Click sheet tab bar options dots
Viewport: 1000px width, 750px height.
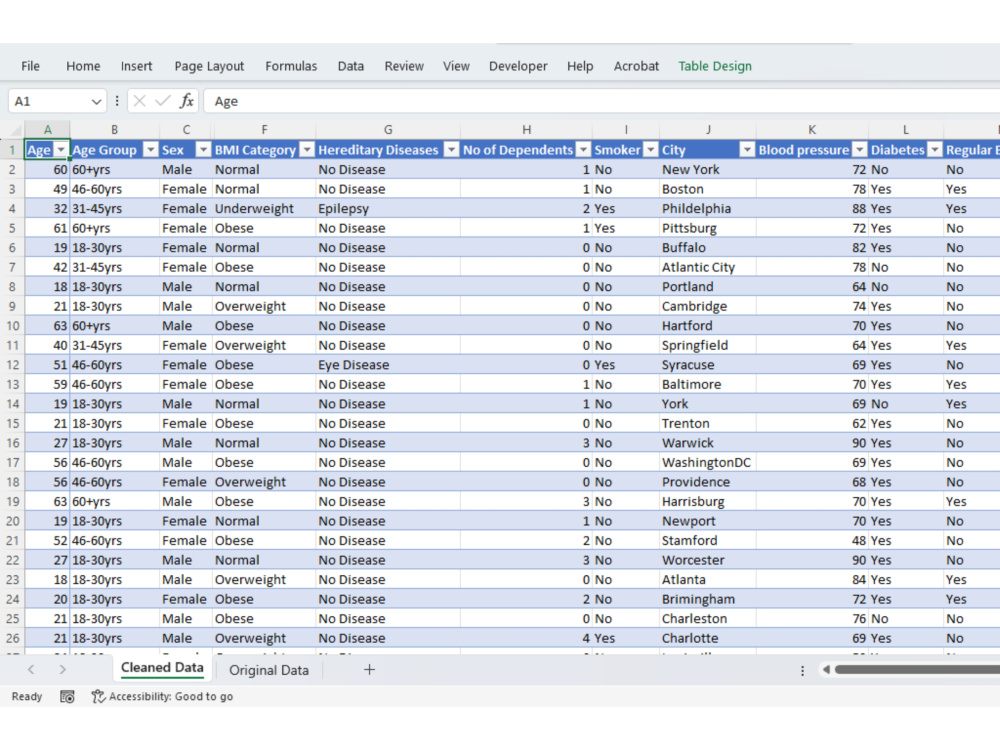click(802, 670)
